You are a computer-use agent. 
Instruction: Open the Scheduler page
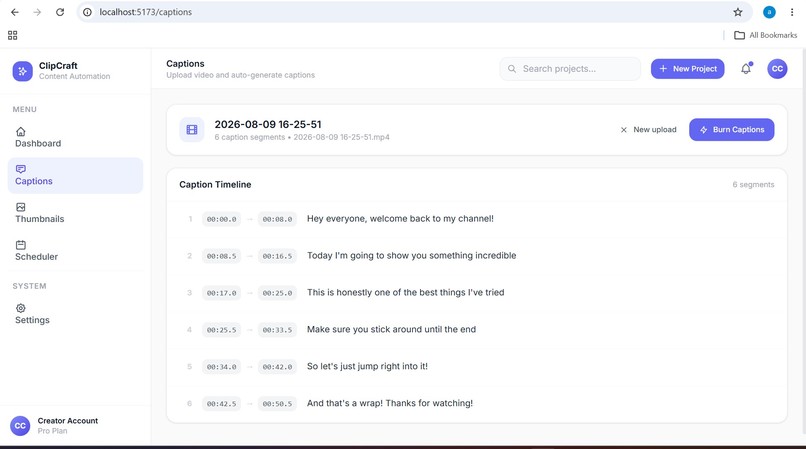75,251
